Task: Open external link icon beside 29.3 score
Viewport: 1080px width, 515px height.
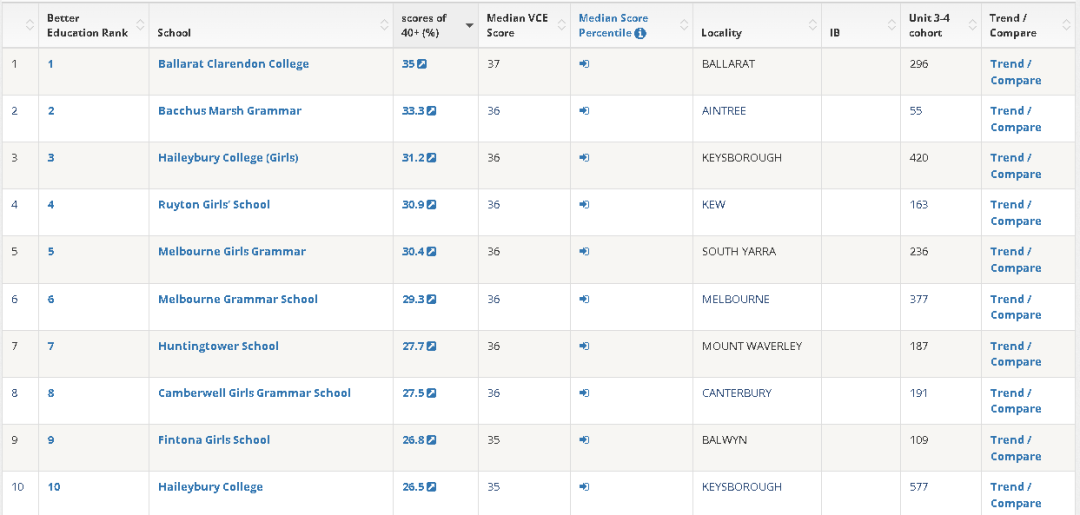Action: pyautogui.click(x=432, y=299)
